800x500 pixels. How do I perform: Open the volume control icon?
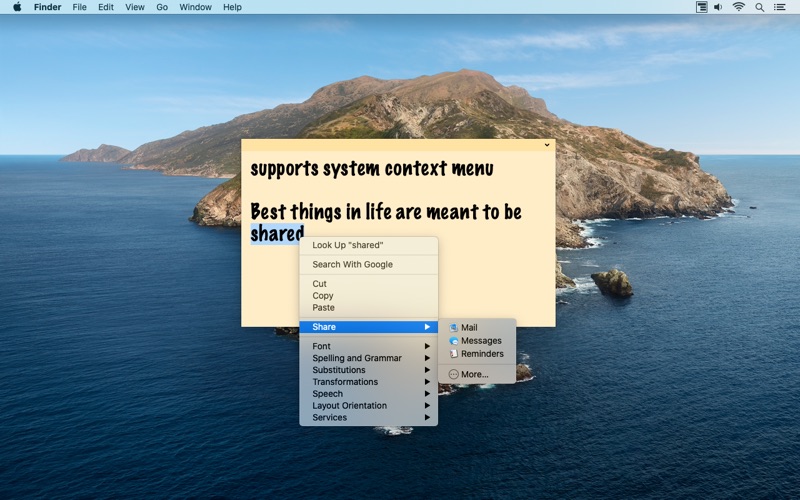point(718,7)
